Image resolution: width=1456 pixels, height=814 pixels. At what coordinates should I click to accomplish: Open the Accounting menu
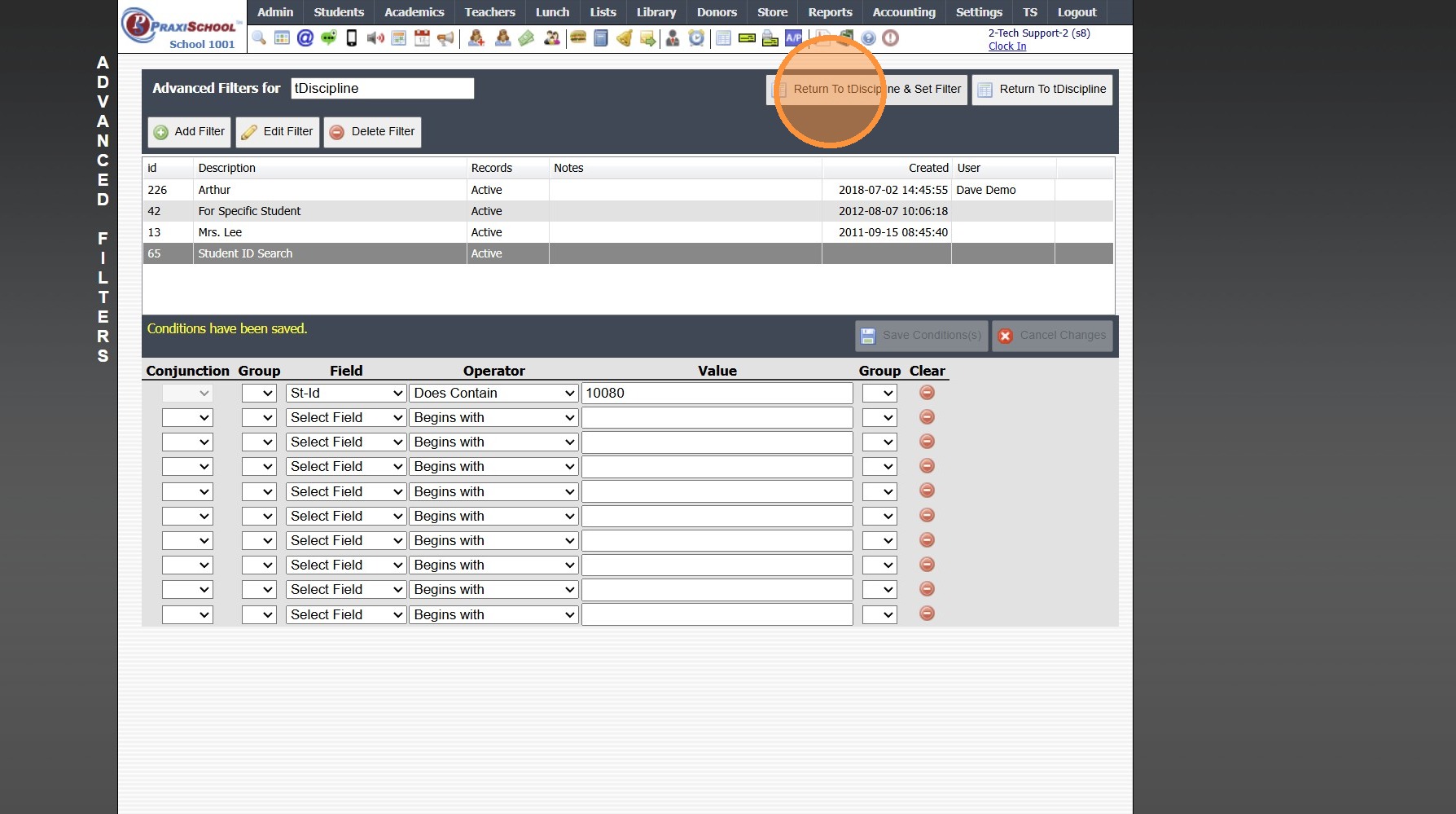(904, 12)
